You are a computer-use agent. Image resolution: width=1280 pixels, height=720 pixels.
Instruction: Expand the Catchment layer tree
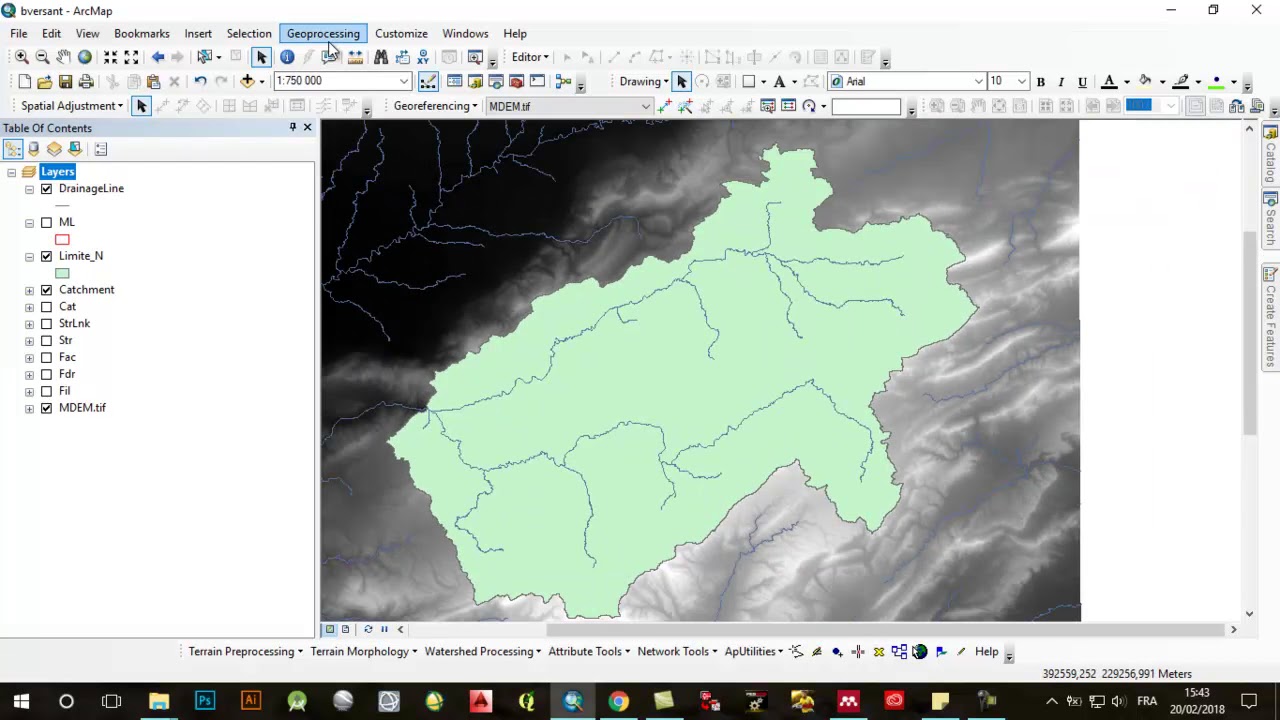29,291
